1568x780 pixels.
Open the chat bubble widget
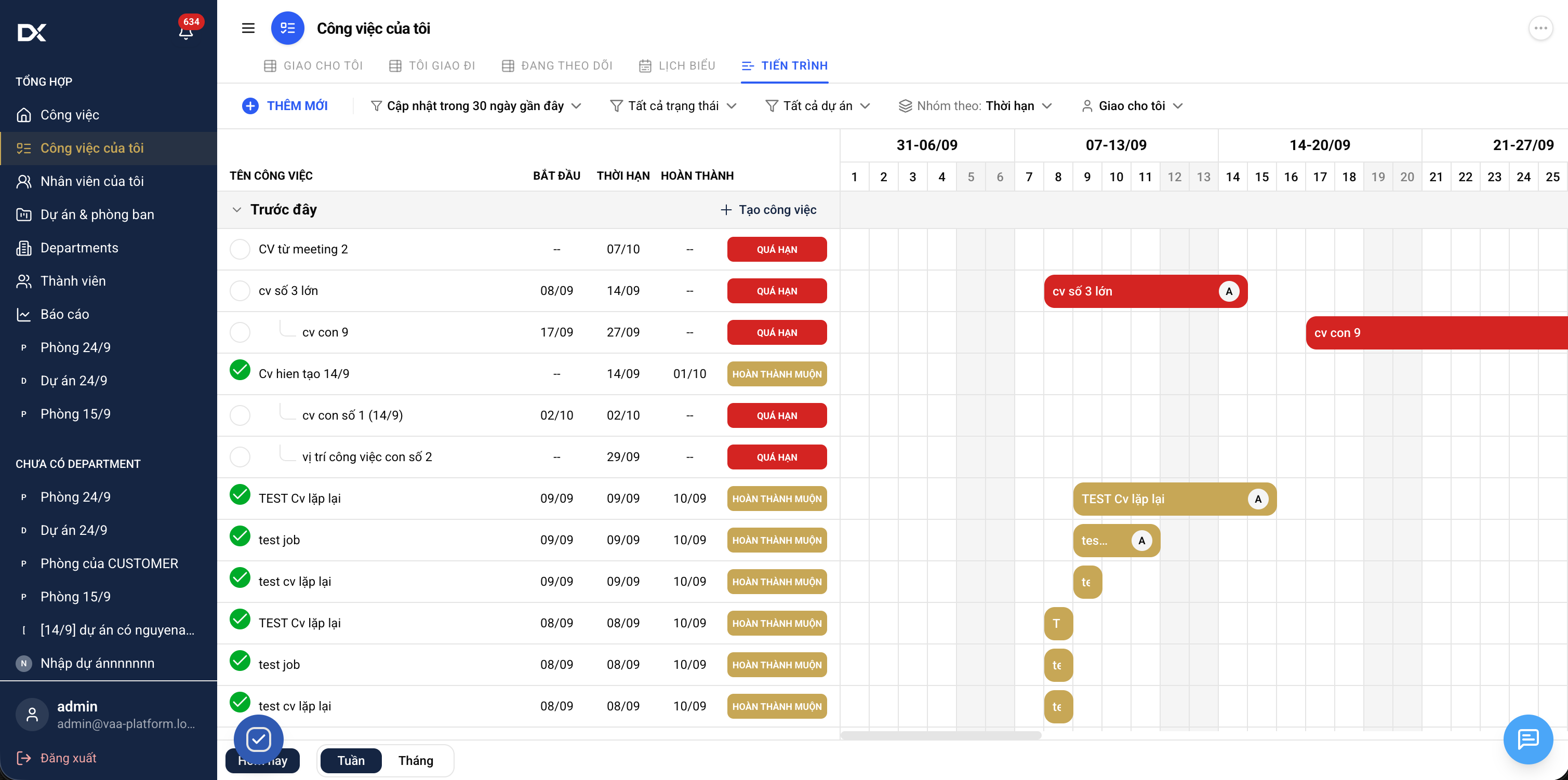click(1528, 739)
